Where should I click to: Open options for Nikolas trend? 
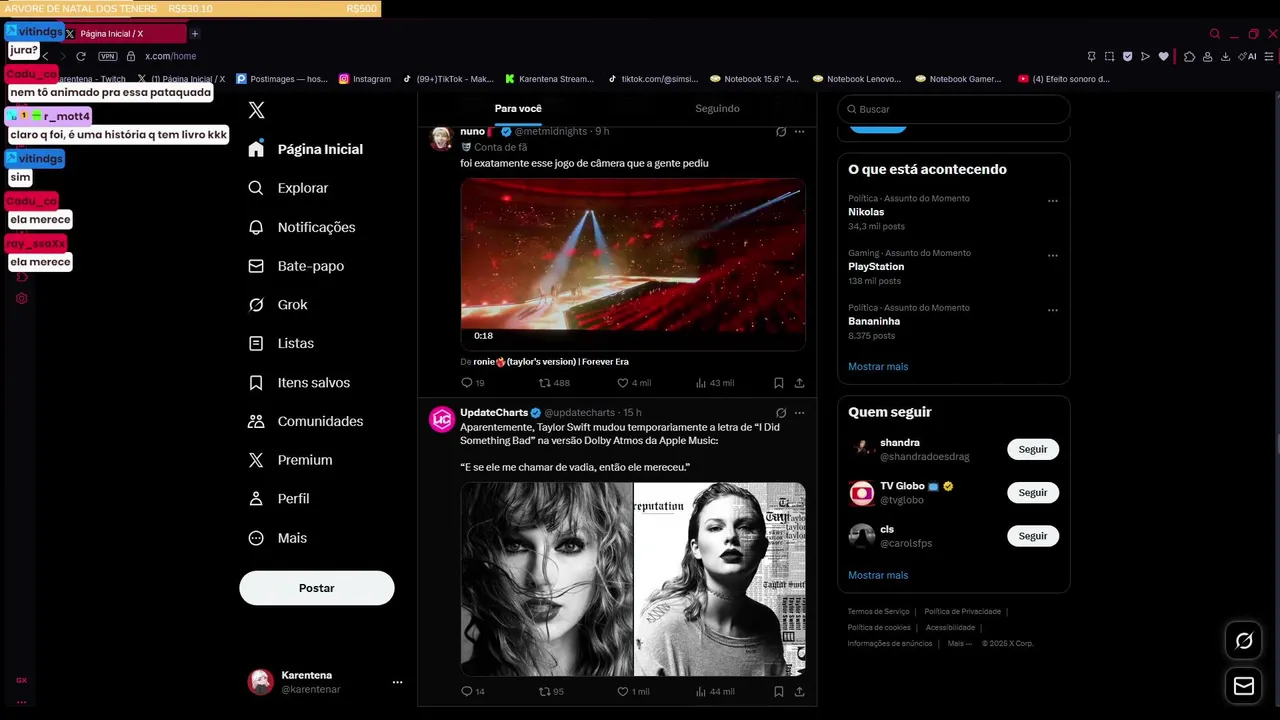click(x=1052, y=201)
